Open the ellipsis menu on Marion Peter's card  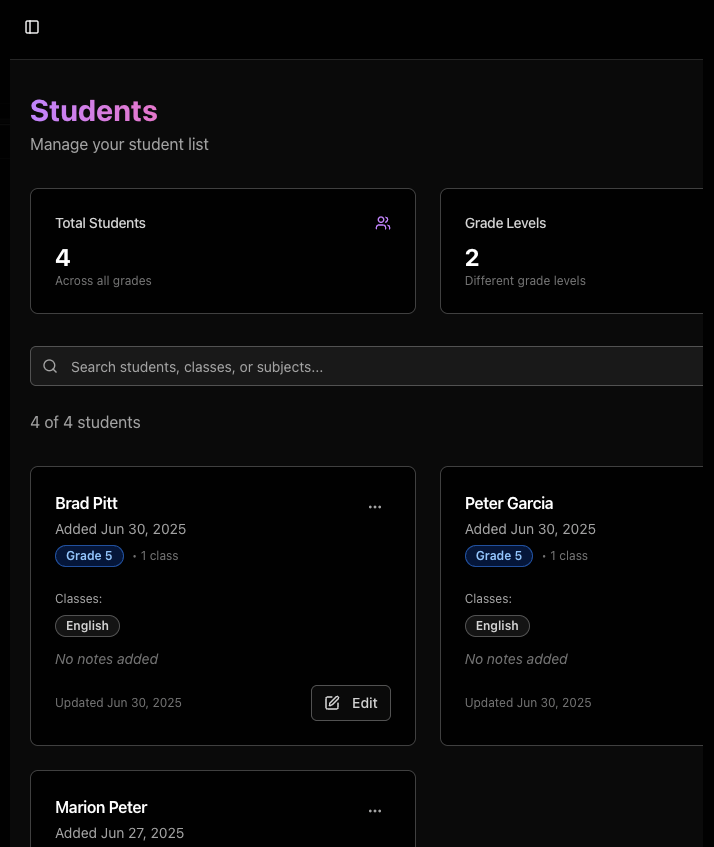[x=375, y=811]
